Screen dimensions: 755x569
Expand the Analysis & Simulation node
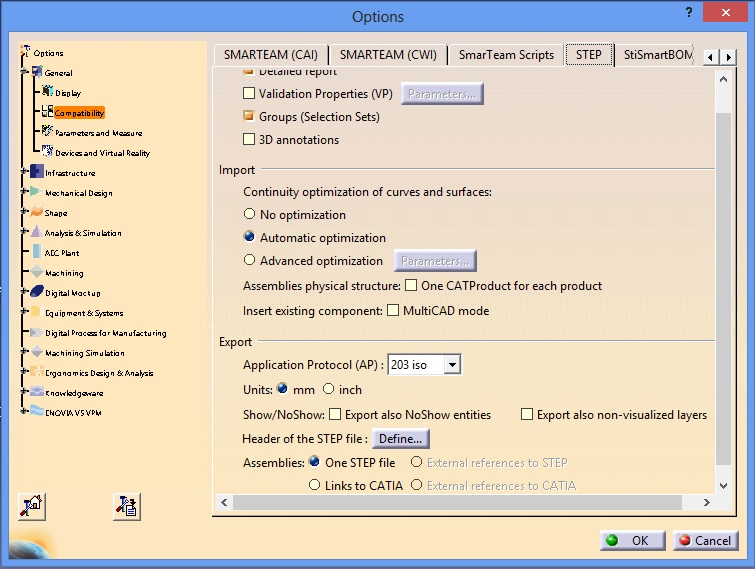click(23, 232)
